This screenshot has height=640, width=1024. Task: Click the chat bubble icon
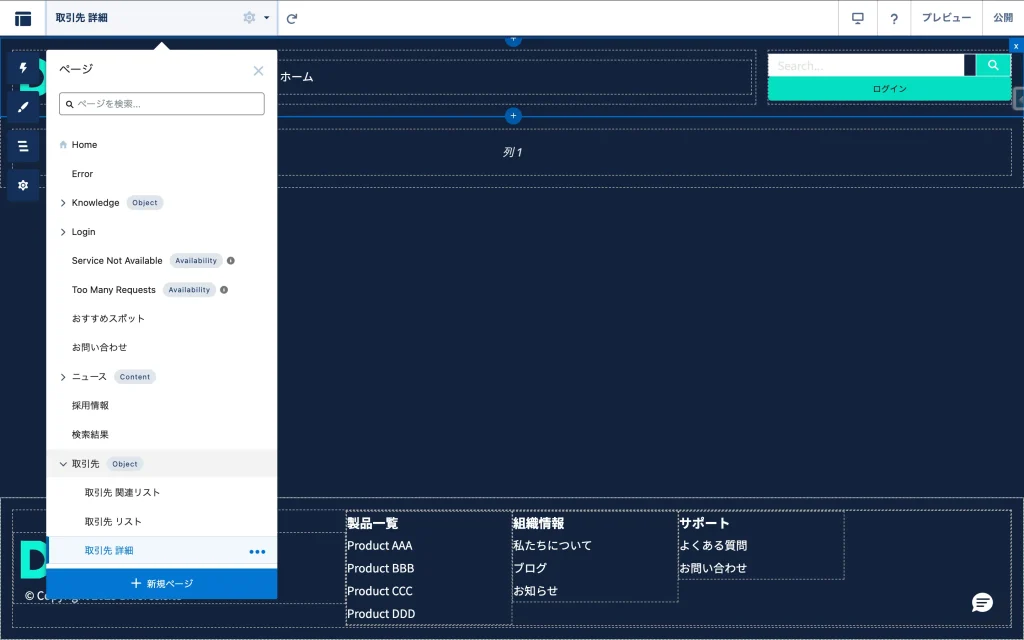tap(982, 602)
